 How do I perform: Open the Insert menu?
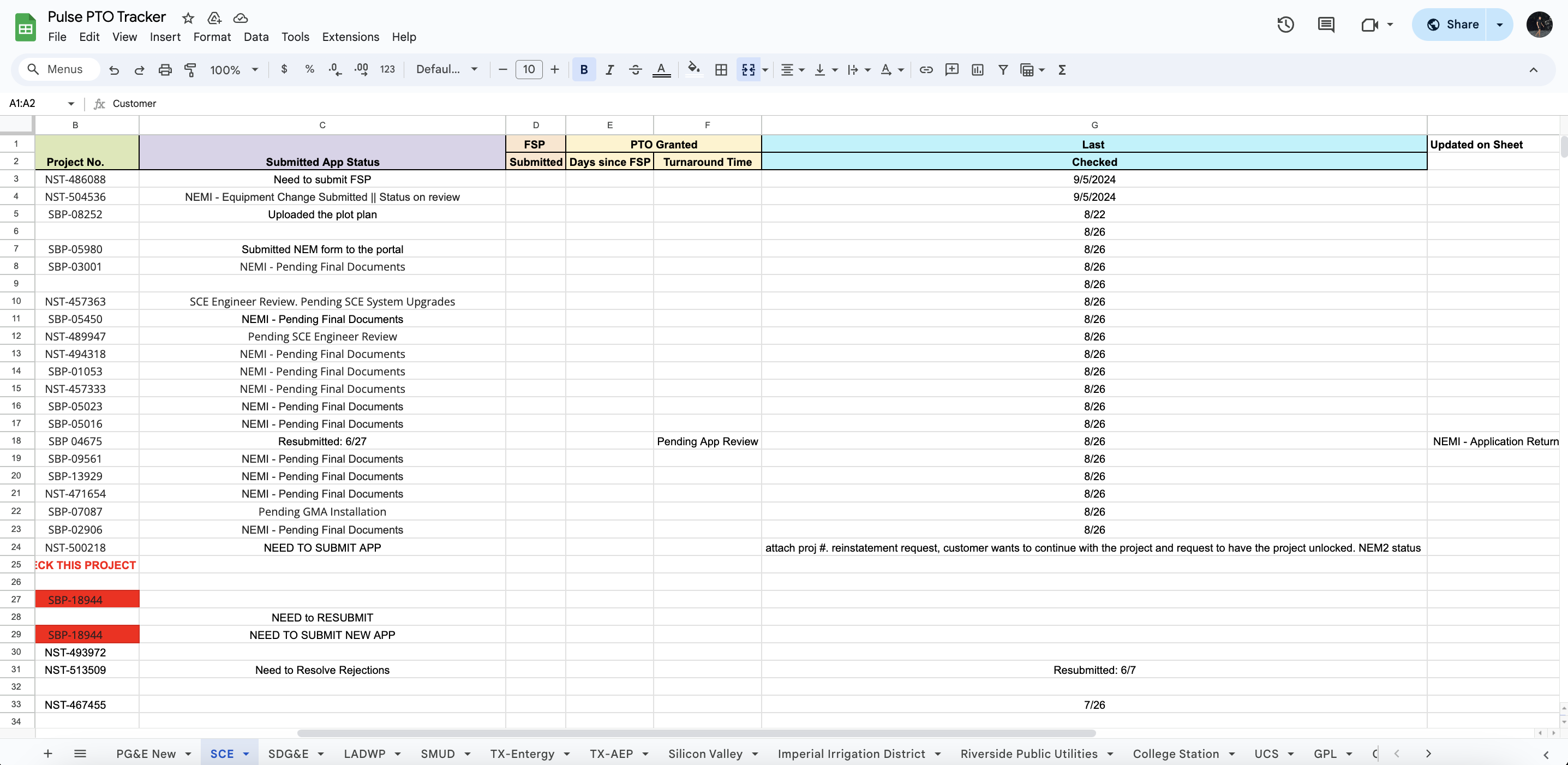pos(165,37)
